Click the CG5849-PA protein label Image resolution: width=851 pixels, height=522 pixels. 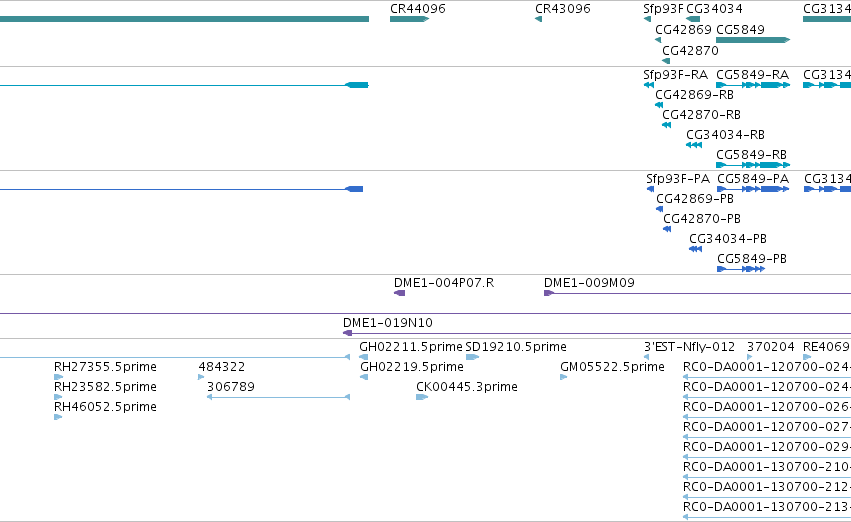[753, 179]
